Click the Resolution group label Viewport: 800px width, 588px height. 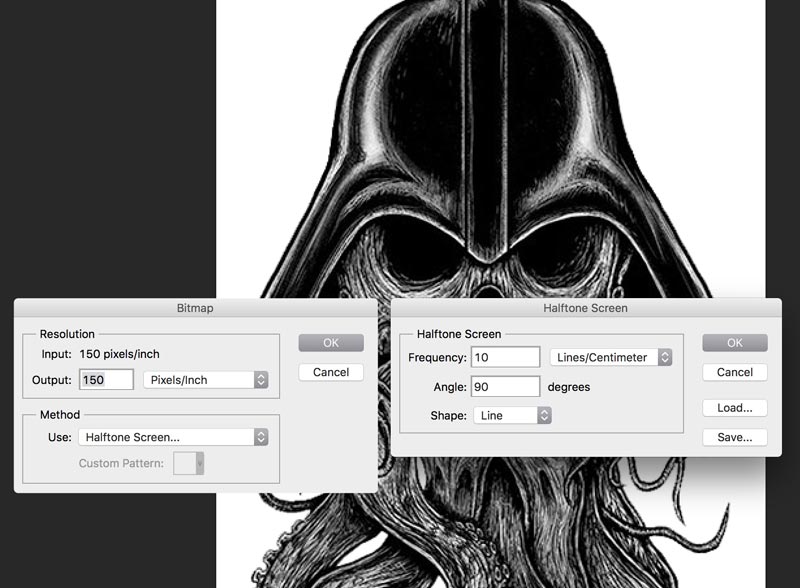[67, 334]
